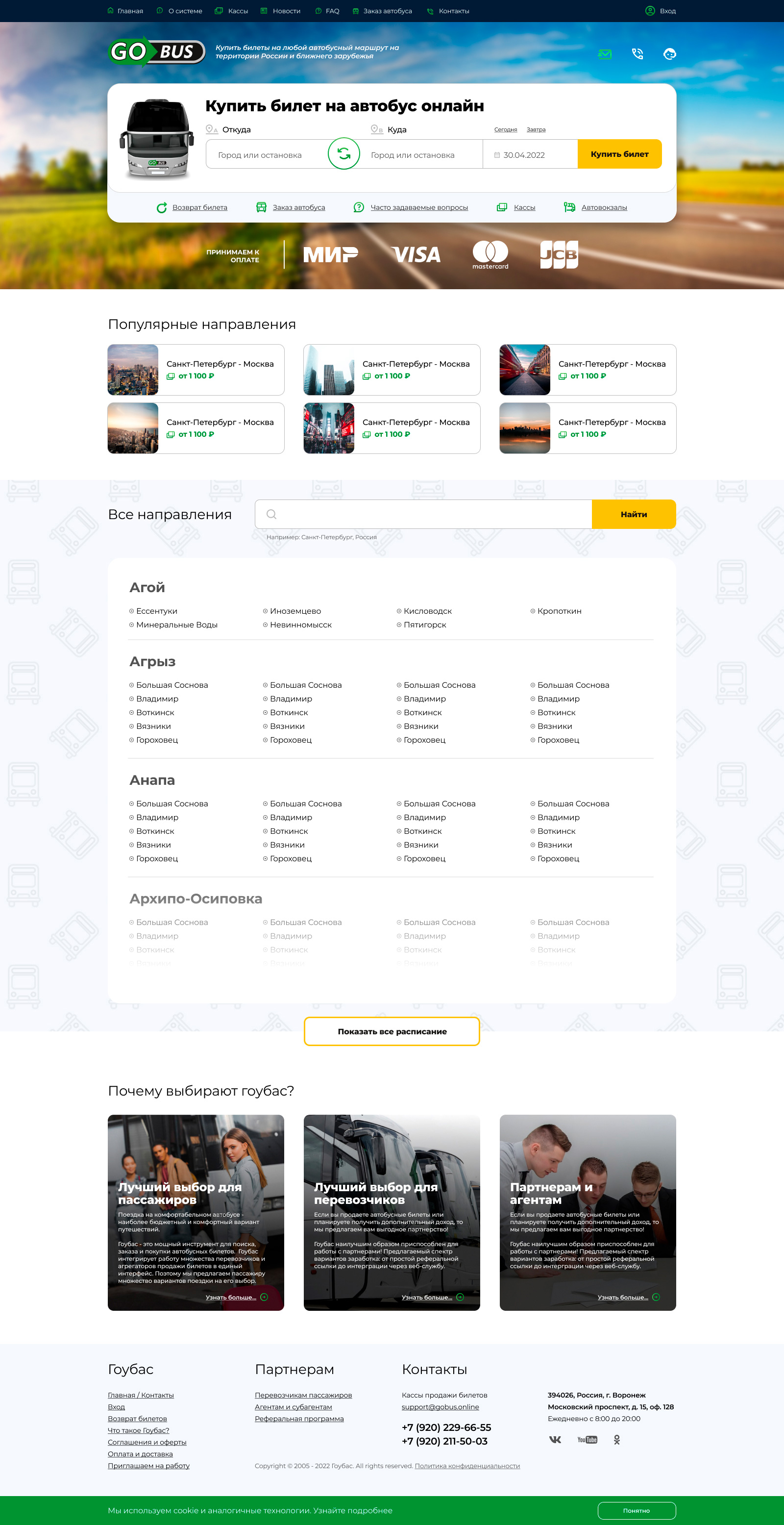The image size is (784, 1525).
Task: Click the Автовокзалы station icon
Action: tap(569, 207)
